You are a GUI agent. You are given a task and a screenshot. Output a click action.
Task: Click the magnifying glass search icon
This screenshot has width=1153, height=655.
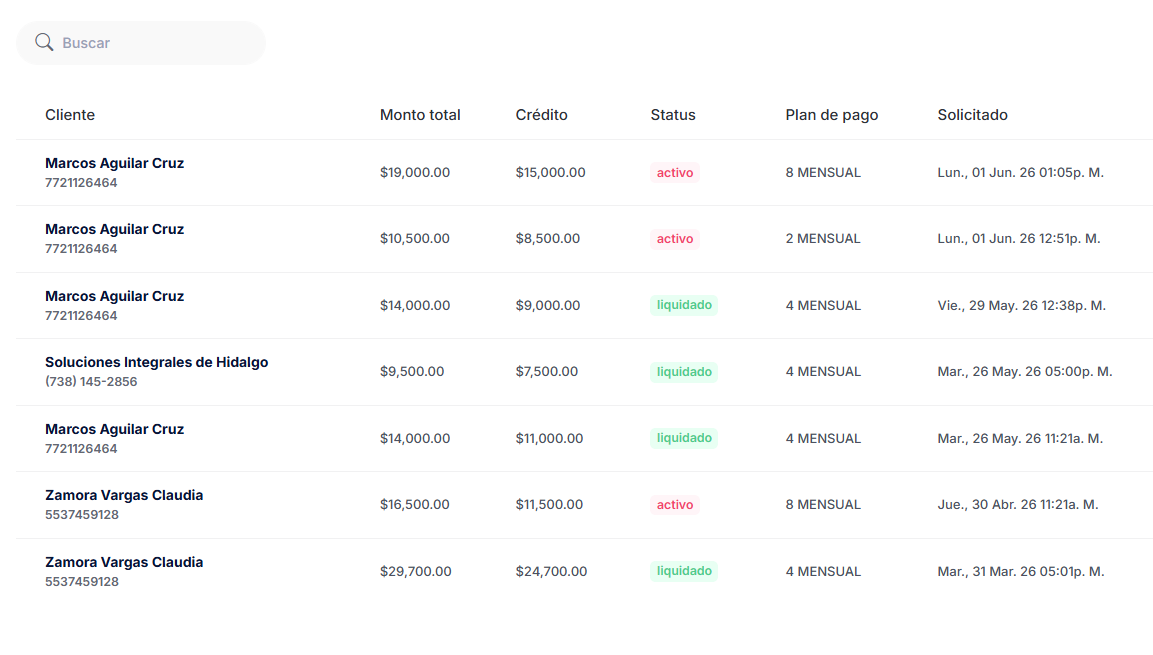tap(44, 42)
